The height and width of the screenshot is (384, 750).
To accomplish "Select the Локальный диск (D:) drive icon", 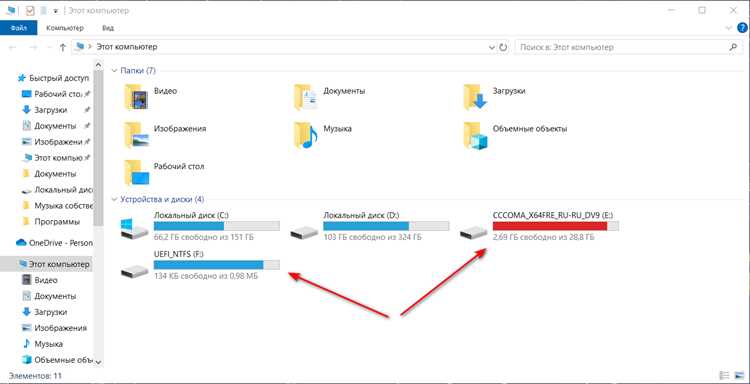I will click(304, 232).
